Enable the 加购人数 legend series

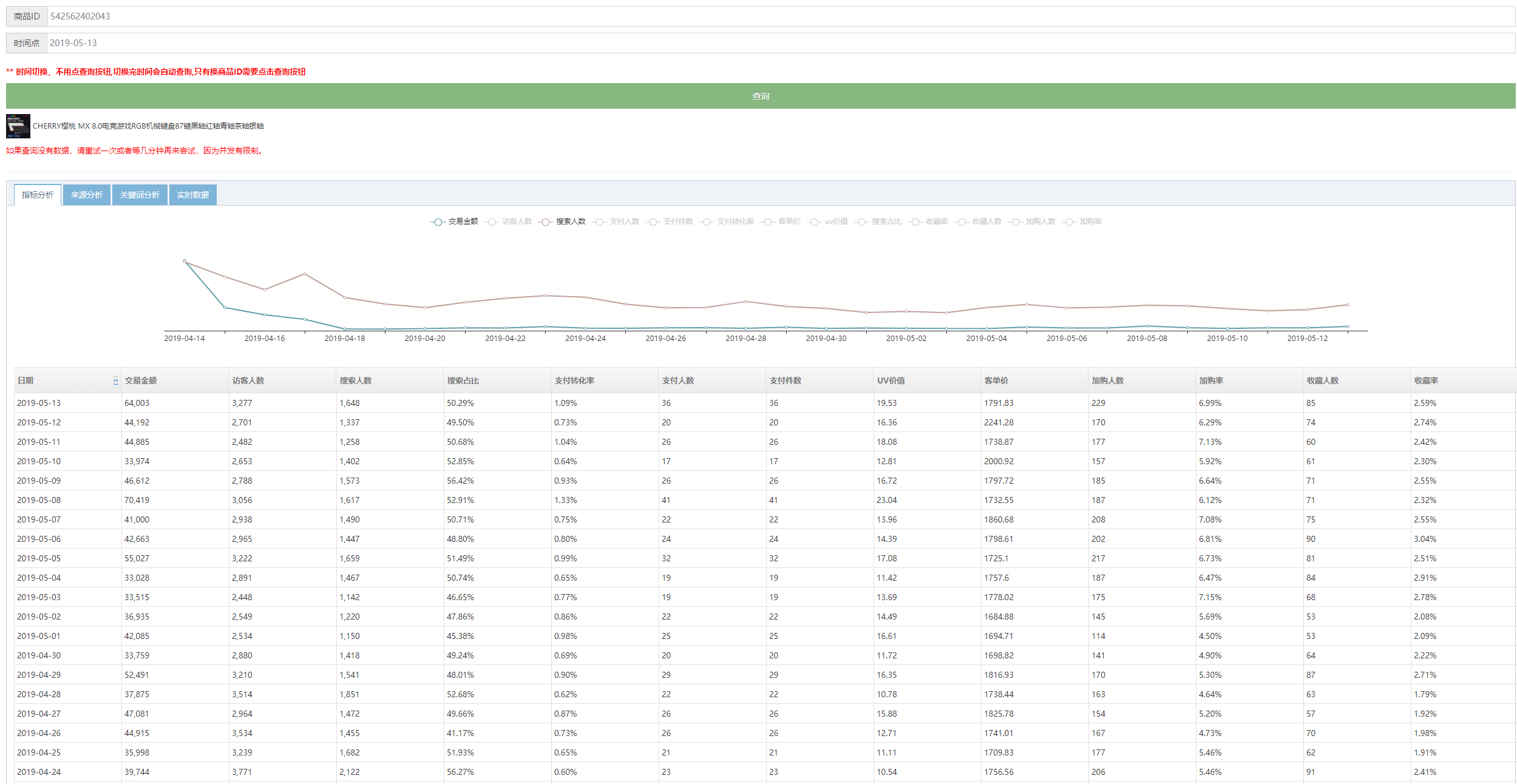(x=1032, y=221)
